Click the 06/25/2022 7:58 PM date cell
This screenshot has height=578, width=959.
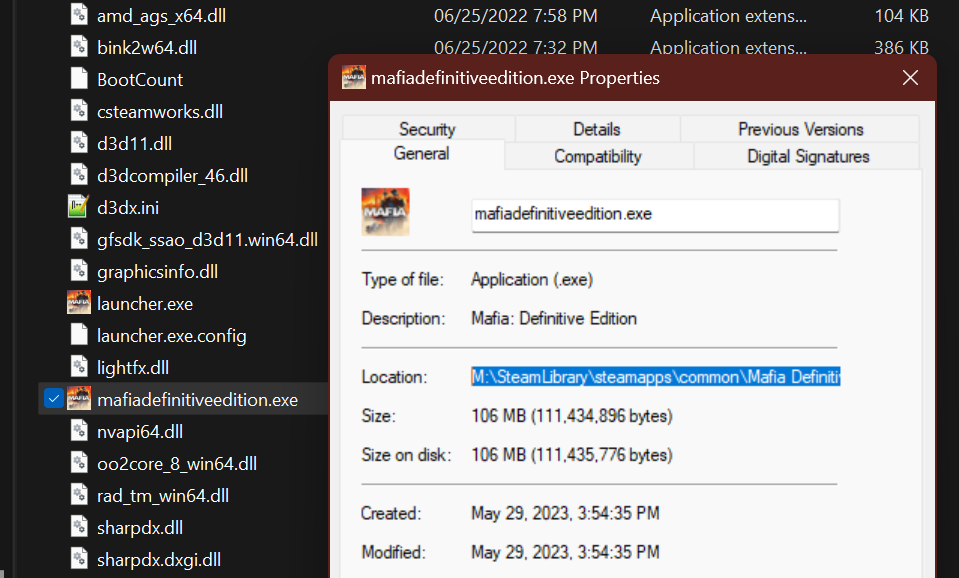click(516, 16)
